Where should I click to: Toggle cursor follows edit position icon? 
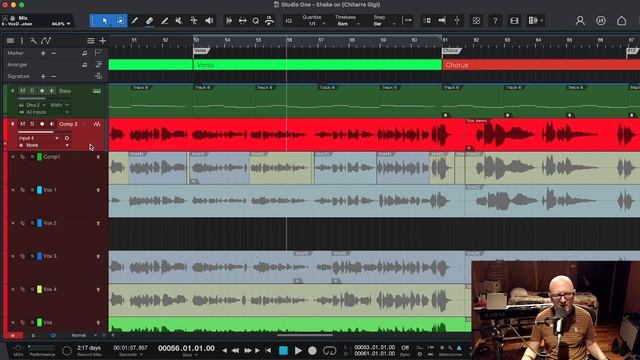457,20
